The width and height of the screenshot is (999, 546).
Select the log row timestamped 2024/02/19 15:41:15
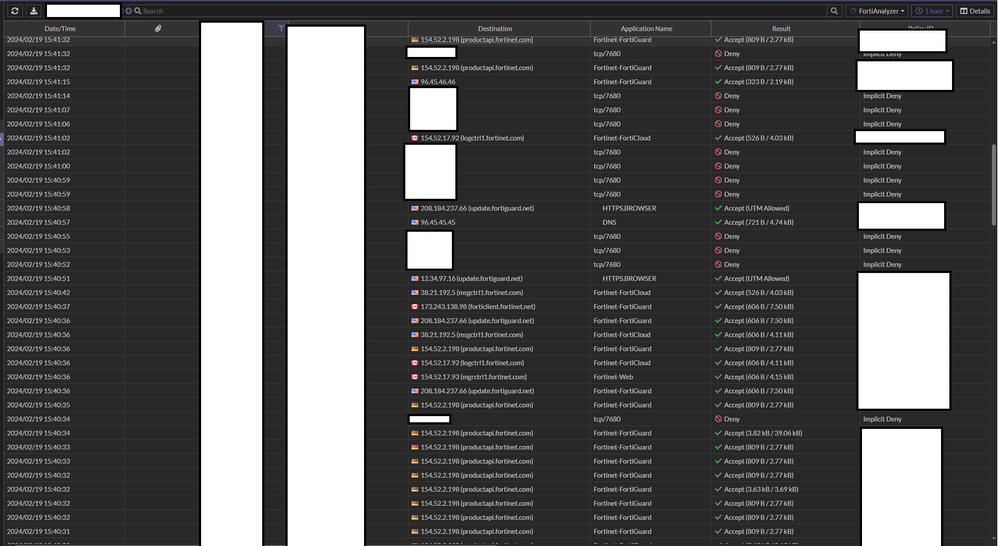point(497,82)
